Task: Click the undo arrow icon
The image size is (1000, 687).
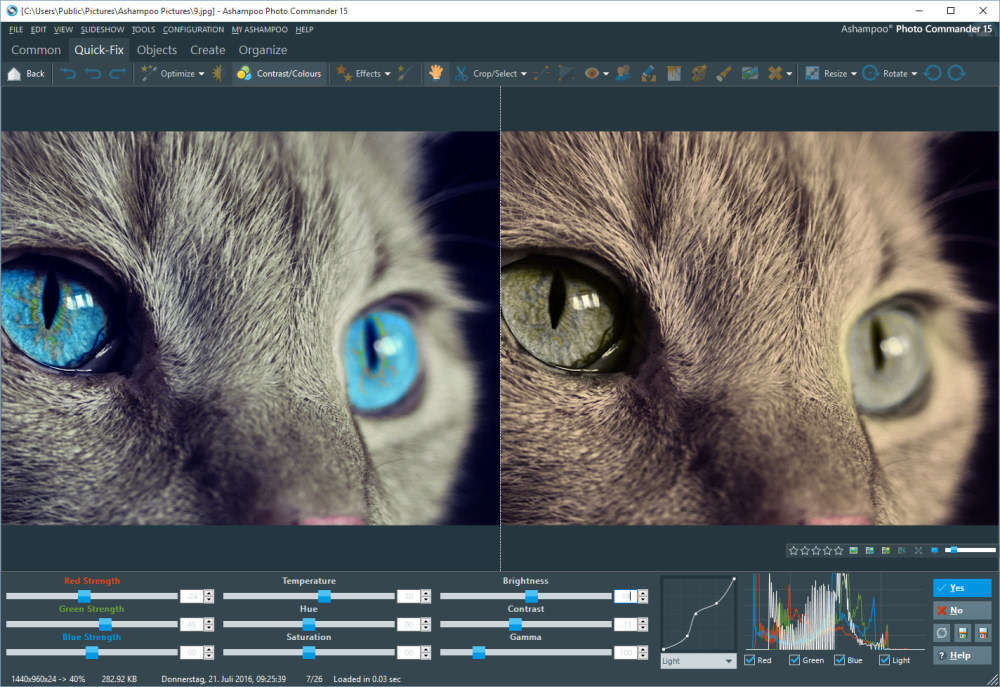Action: coord(93,73)
